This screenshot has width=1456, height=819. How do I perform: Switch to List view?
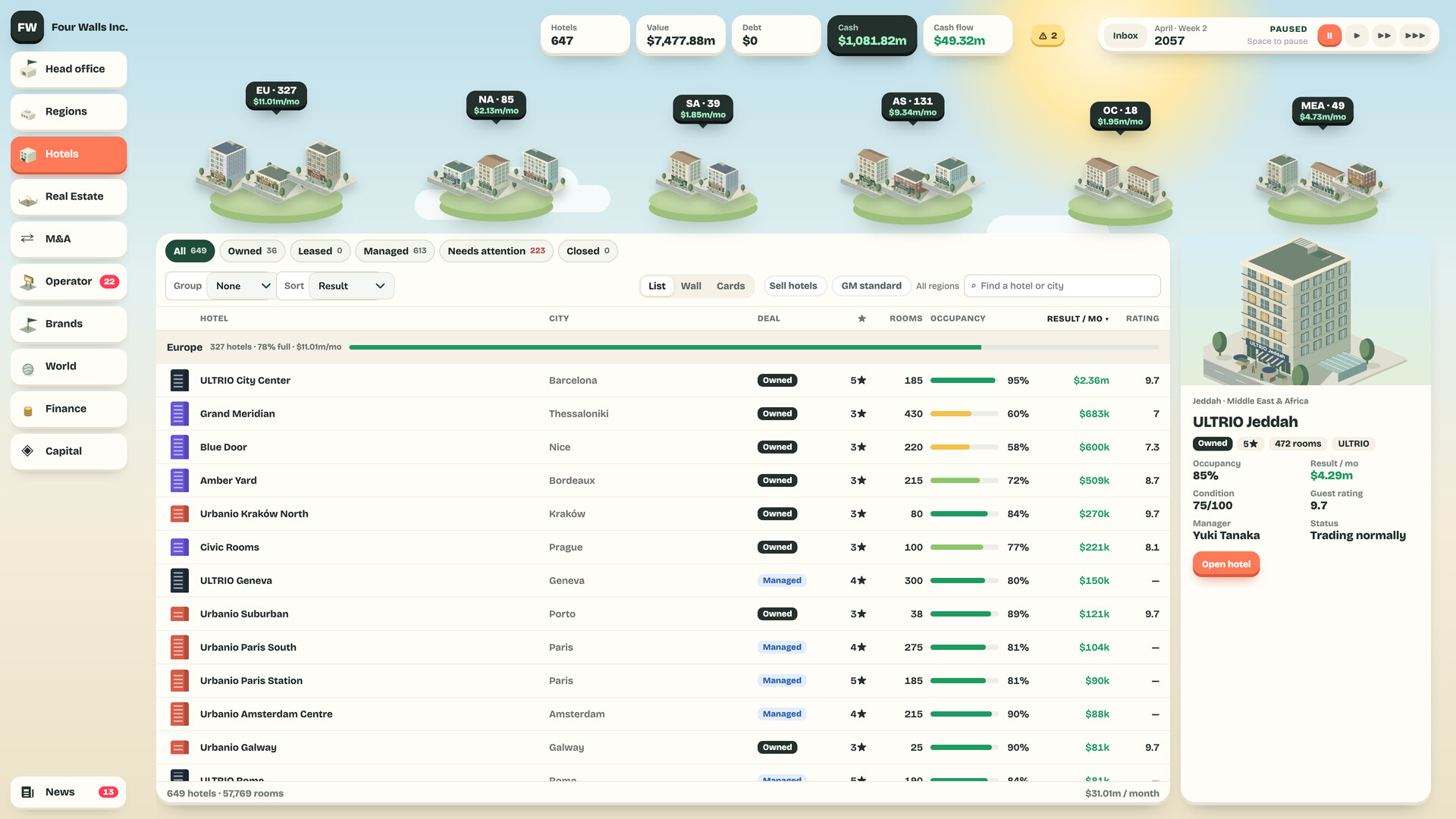pyautogui.click(x=657, y=286)
